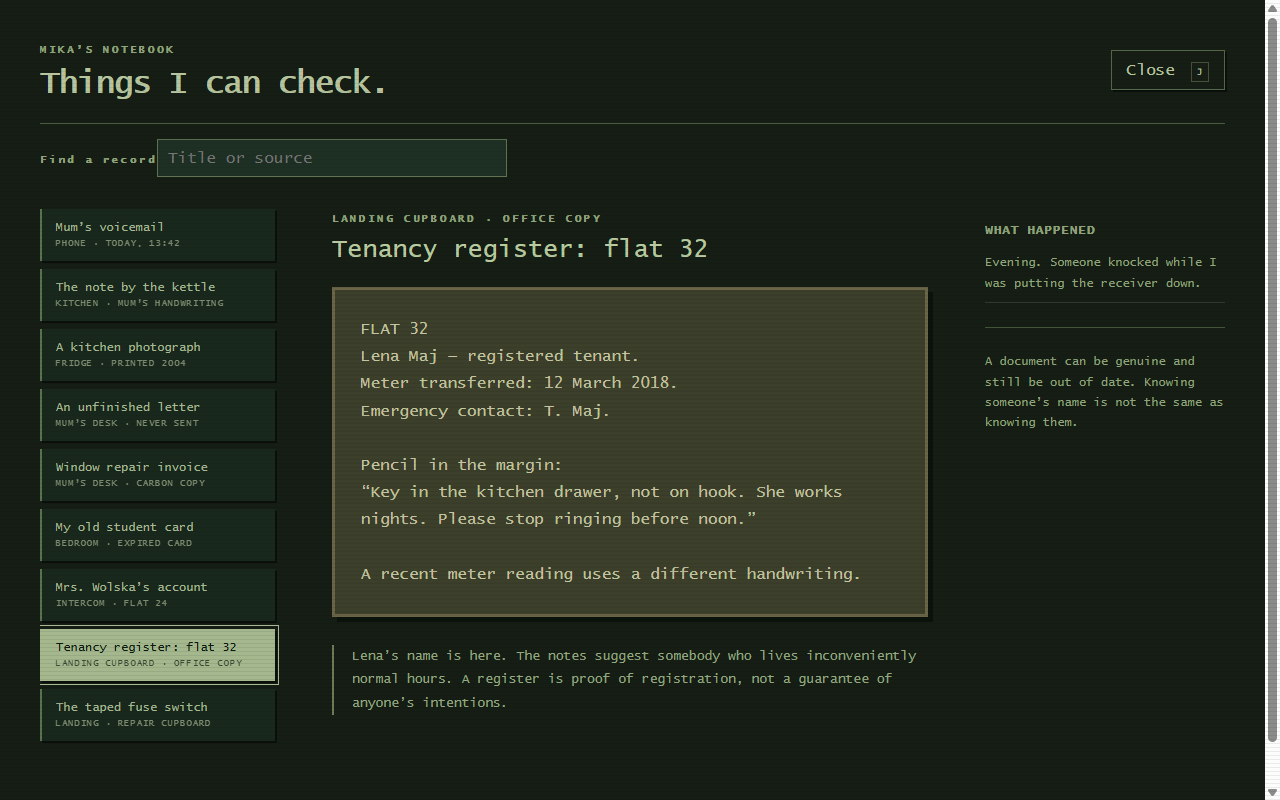
Task: Click the 'MIKA'S NOTEBOOK' label
Action: point(107,49)
